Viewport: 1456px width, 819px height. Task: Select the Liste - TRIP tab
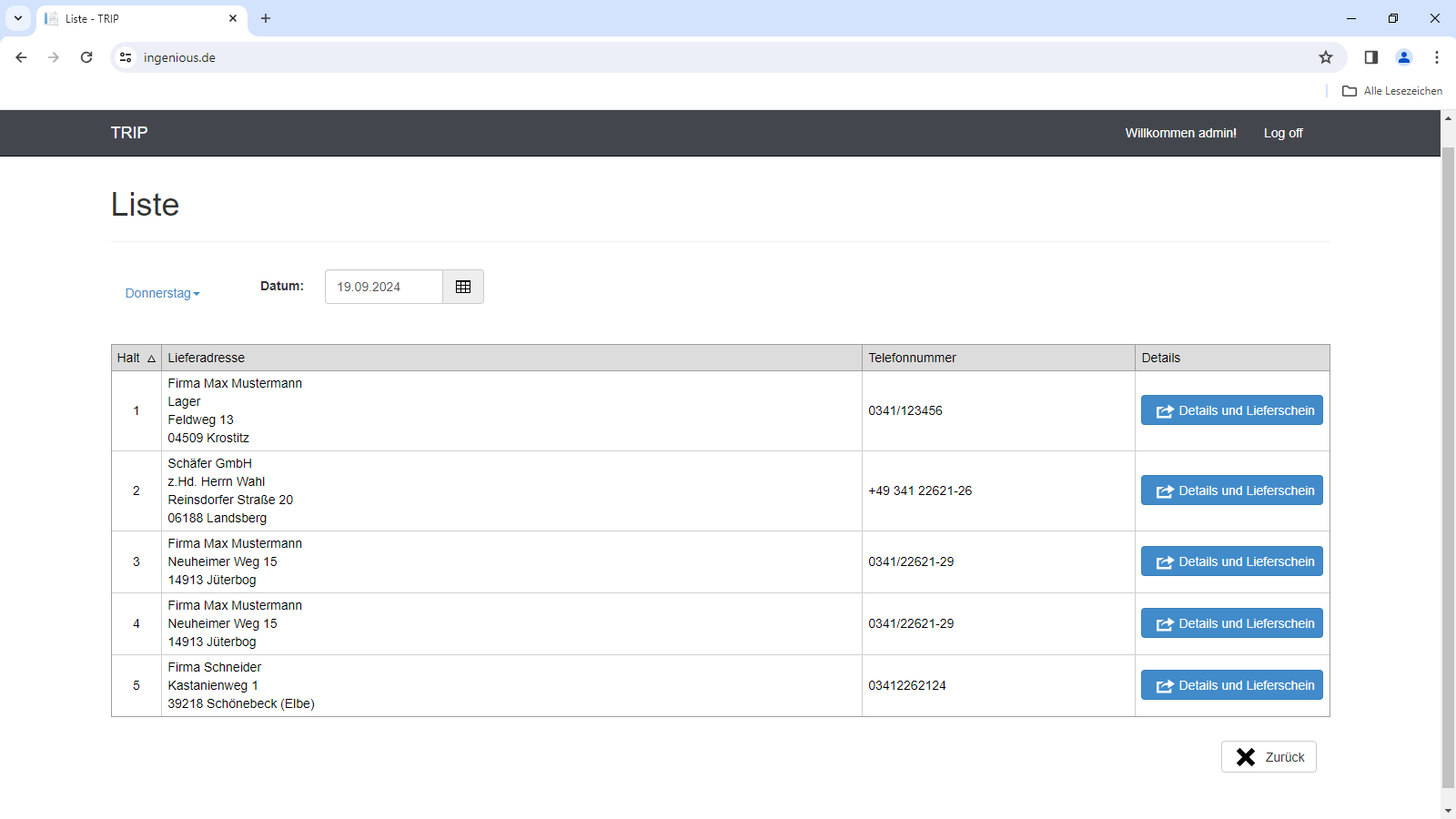pos(142,18)
